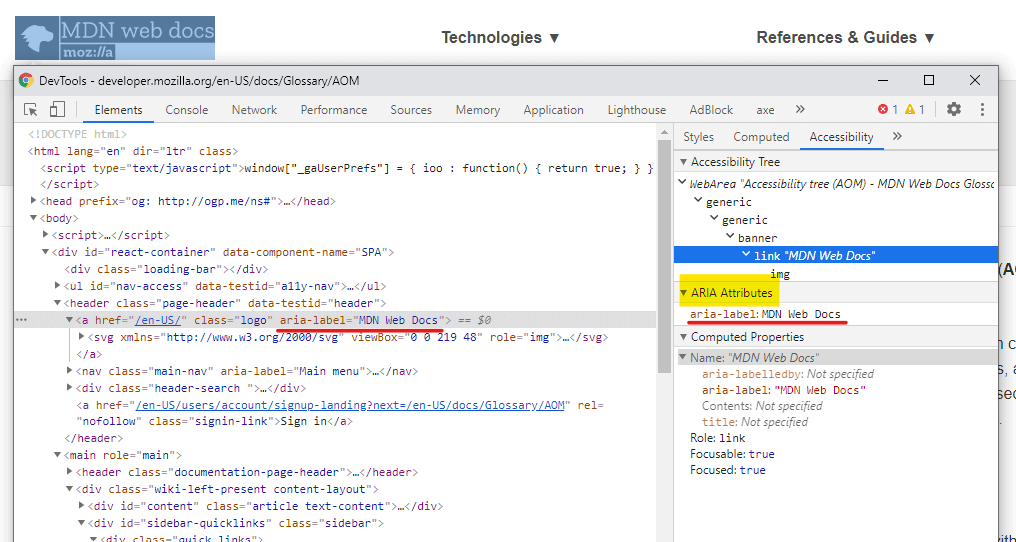Collapse the react-container div node

(45, 252)
